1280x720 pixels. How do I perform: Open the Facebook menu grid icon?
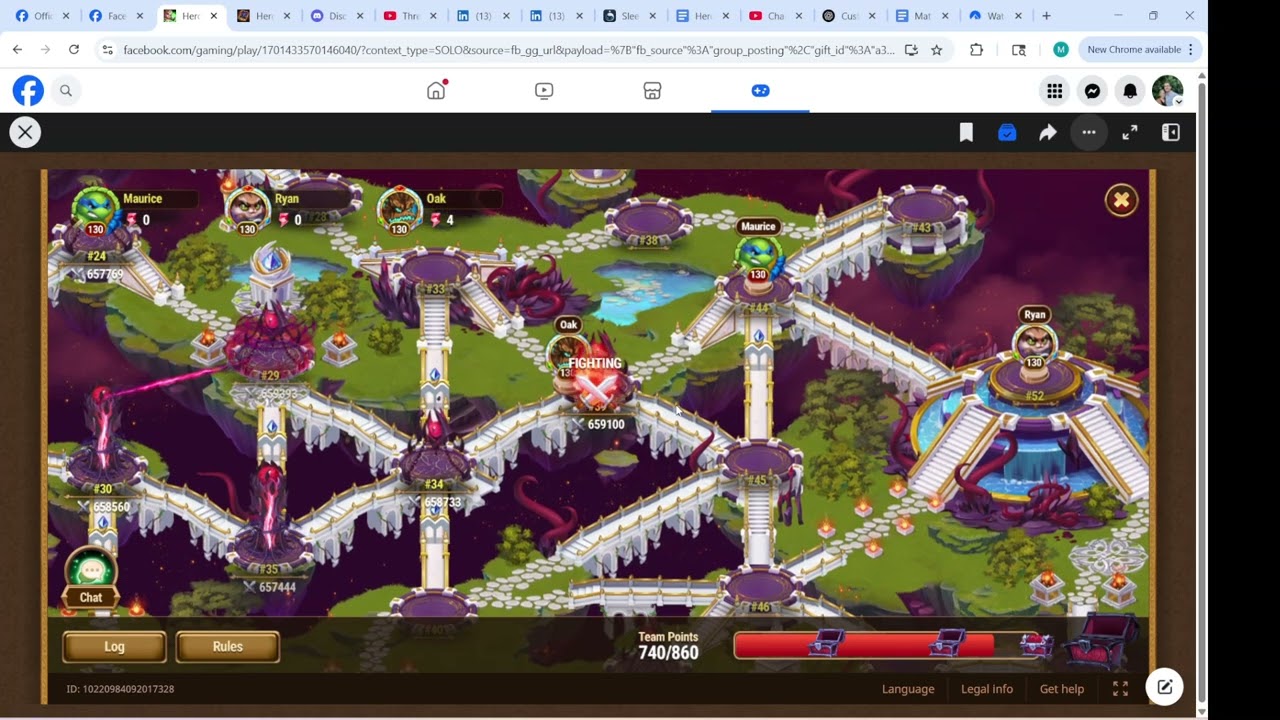pyautogui.click(x=1054, y=91)
